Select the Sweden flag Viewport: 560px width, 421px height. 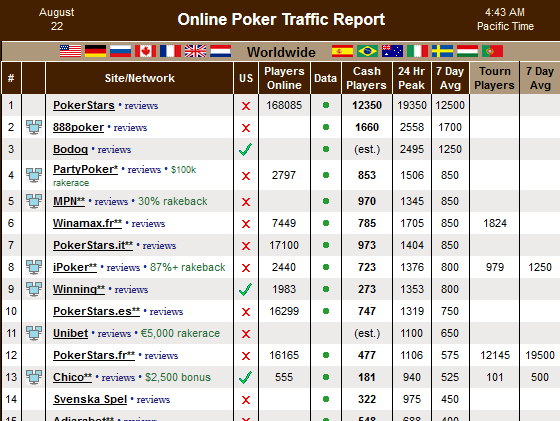pyautogui.click(x=442, y=51)
